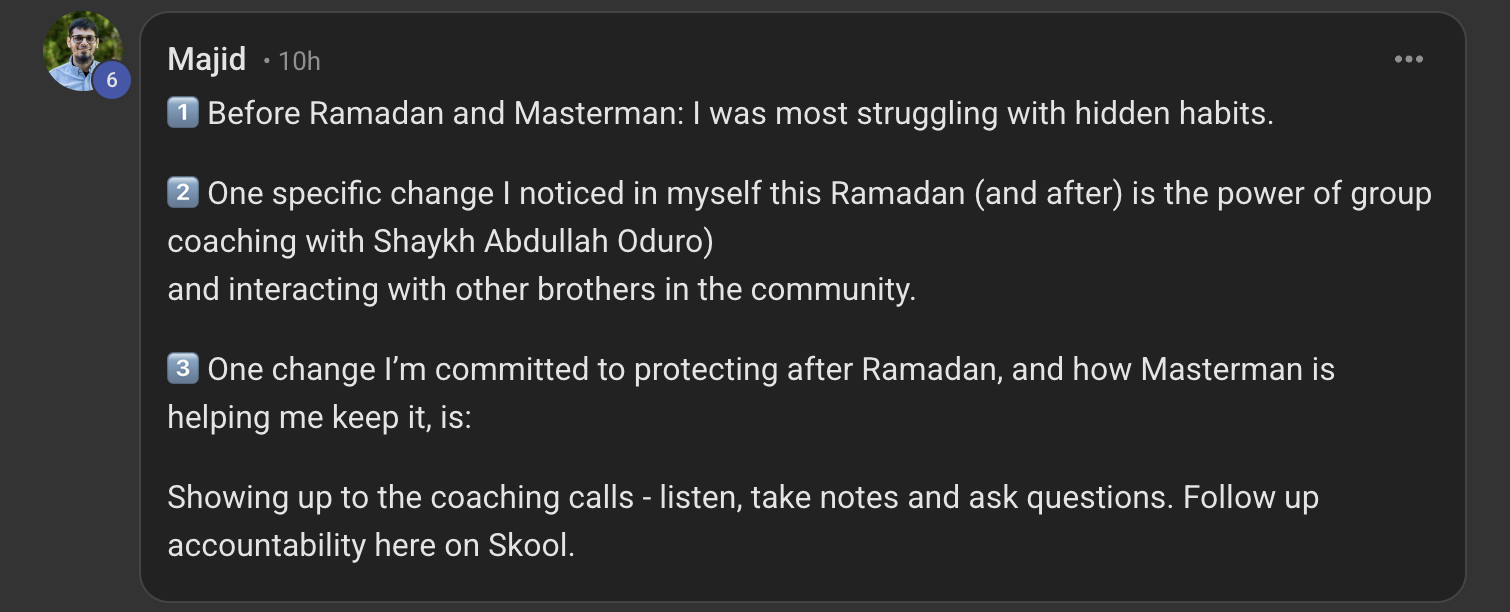Click the number 2 emoji icon

point(182,192)
